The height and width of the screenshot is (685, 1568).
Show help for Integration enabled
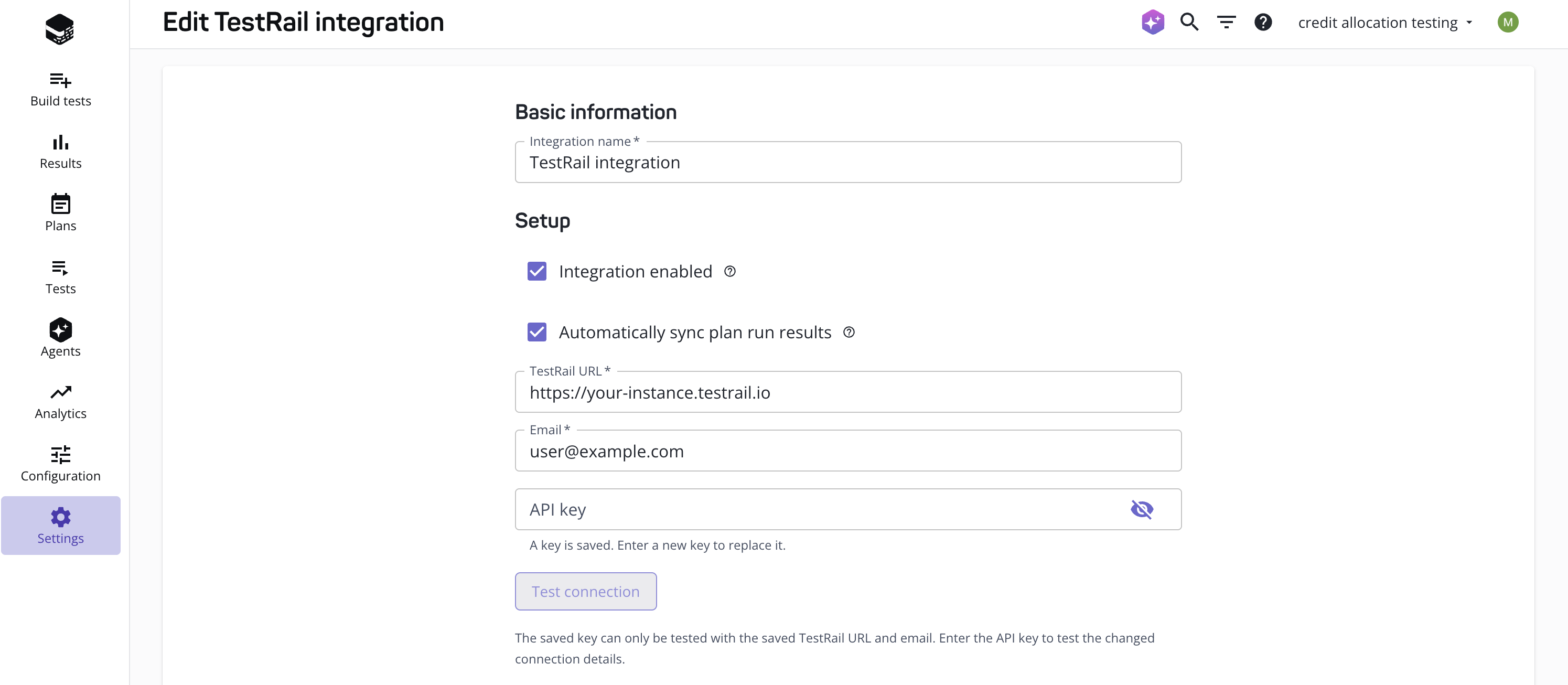point(730,272)
